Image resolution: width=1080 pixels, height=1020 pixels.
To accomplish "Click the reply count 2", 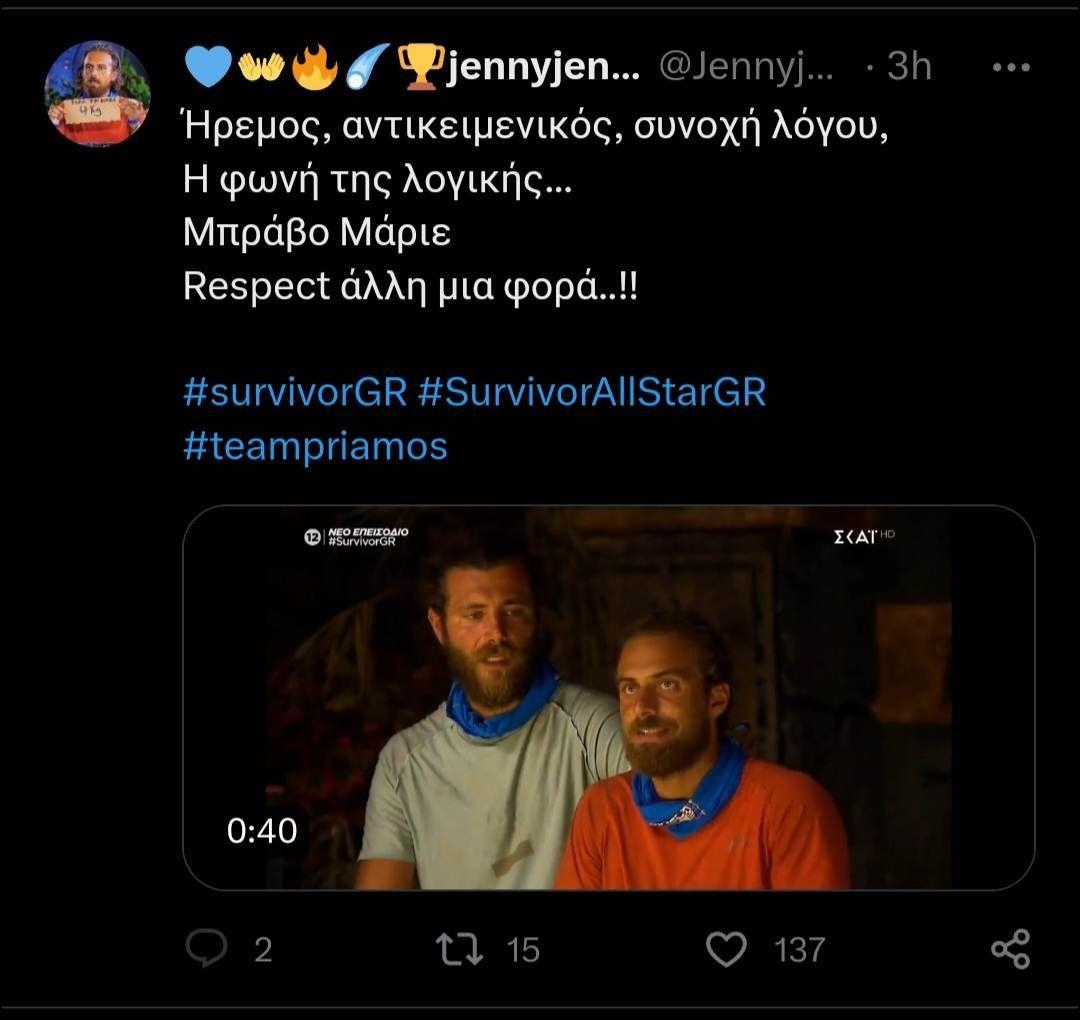I will (x=262, y=949).
